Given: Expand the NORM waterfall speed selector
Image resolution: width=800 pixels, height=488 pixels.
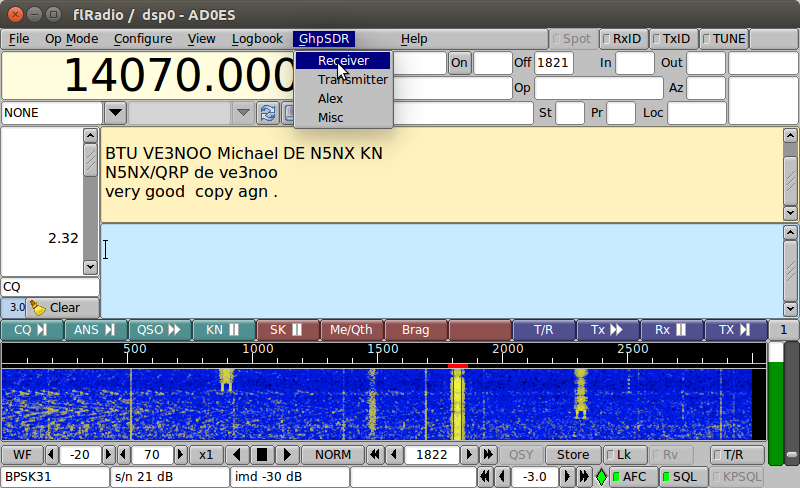Looking at the screenshot, I should pyautogui.click(x=332, y=454).
